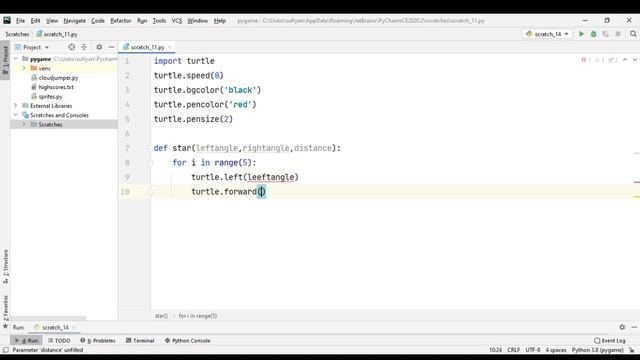
Task: Open the Python Console tool window
Action: [187, 340]
